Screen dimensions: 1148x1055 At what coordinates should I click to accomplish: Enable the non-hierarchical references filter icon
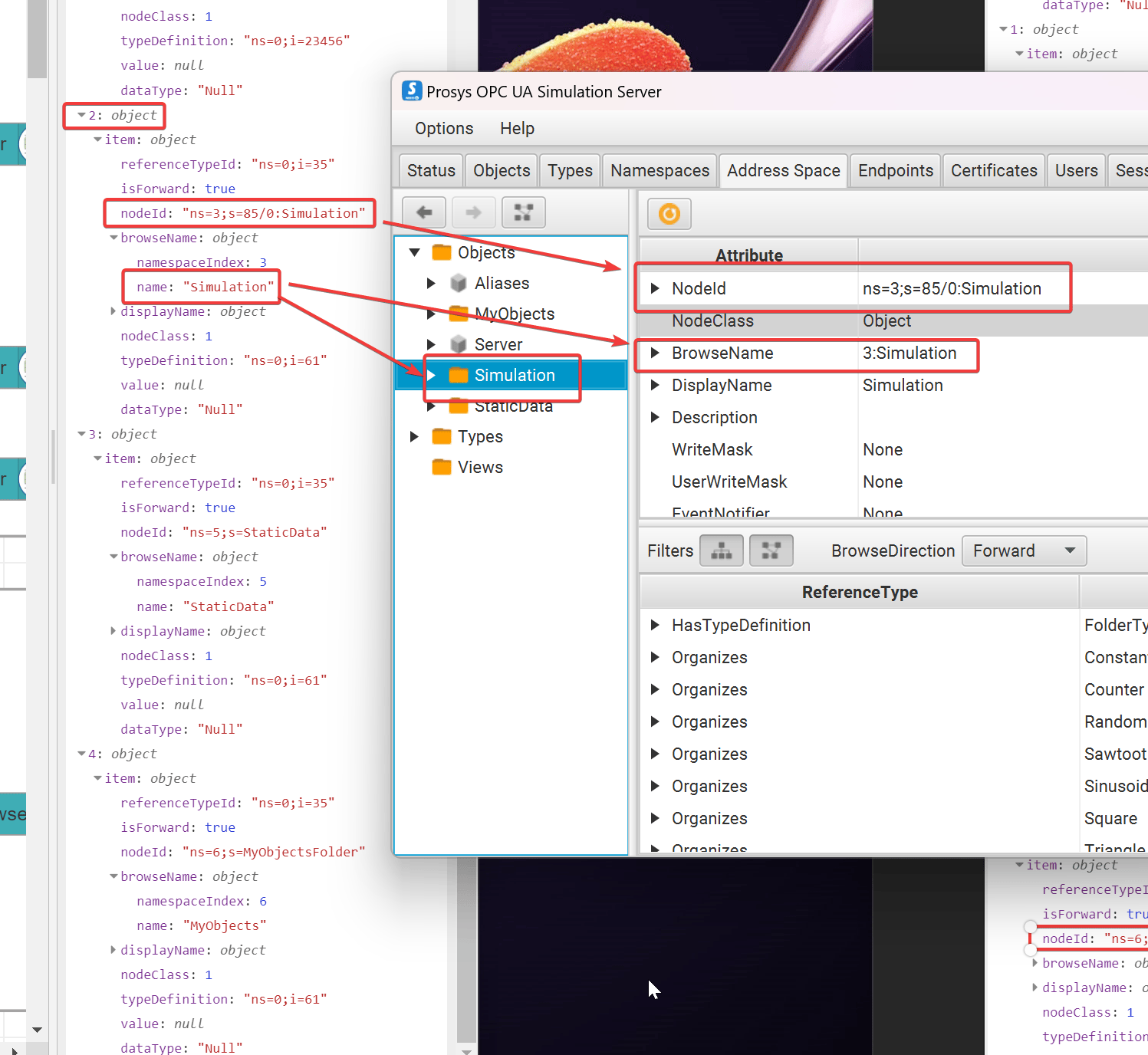(x=770, y=550)
